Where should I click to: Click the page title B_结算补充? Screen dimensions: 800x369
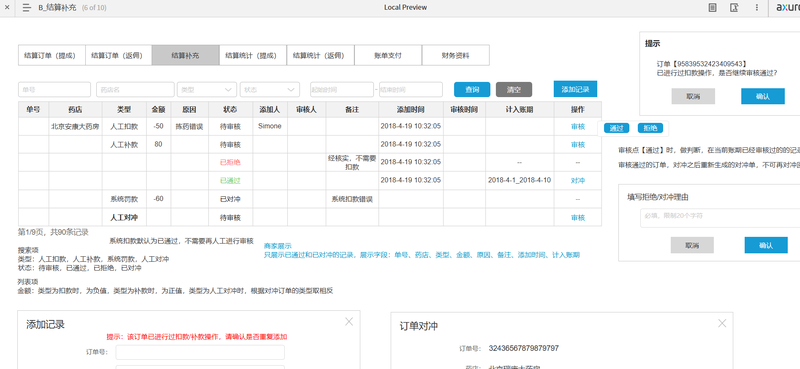57,8
